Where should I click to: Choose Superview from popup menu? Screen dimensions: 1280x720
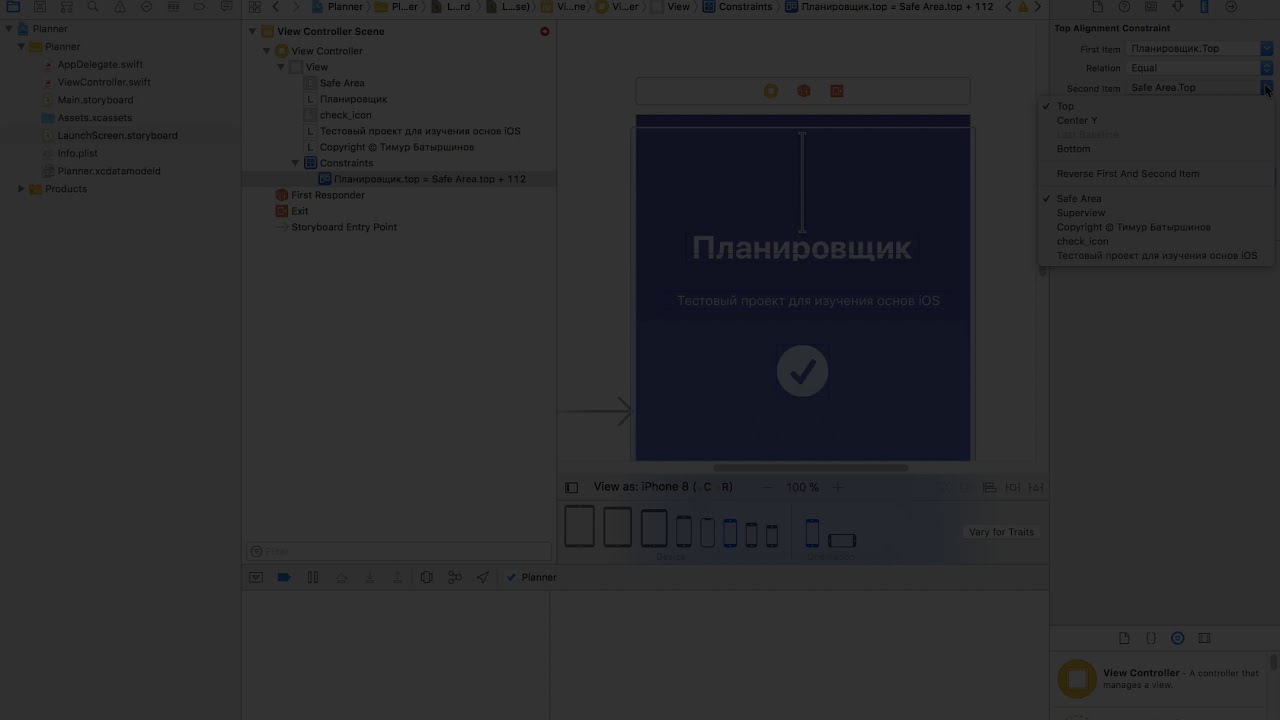point(1081,213)
